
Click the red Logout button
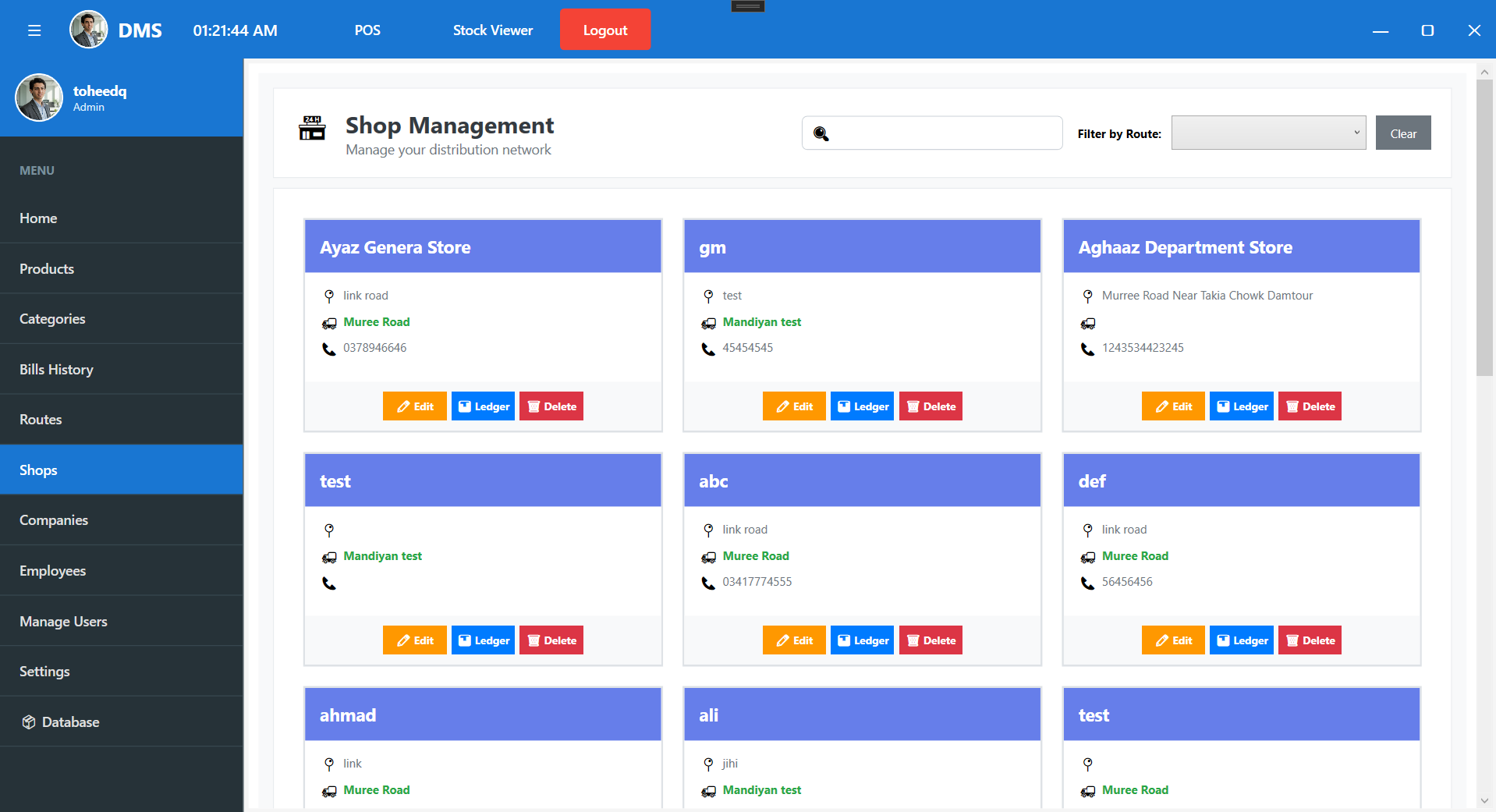(605, 30)
